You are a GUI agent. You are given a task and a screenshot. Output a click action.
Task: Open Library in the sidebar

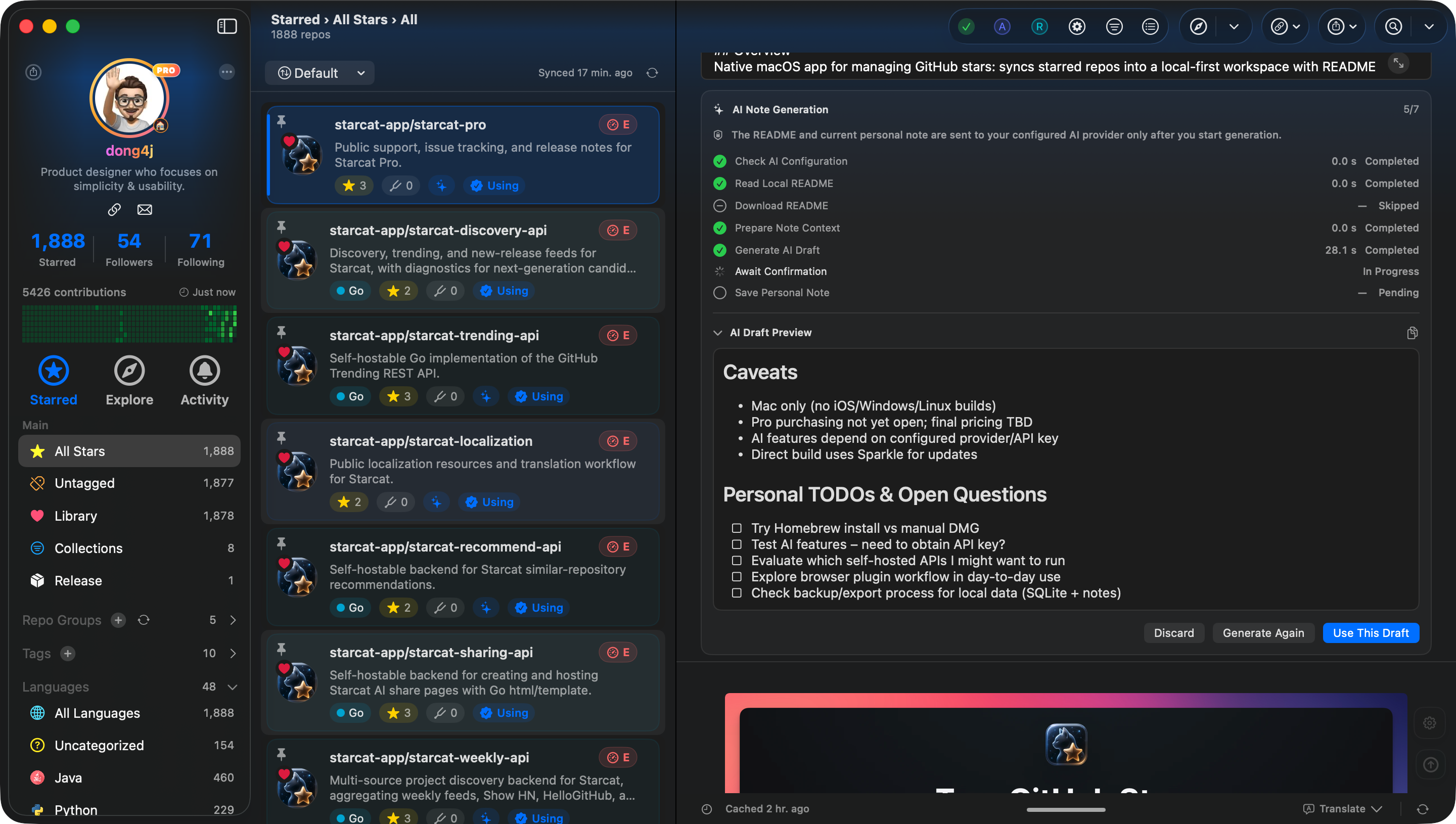(x=129, y=516)
